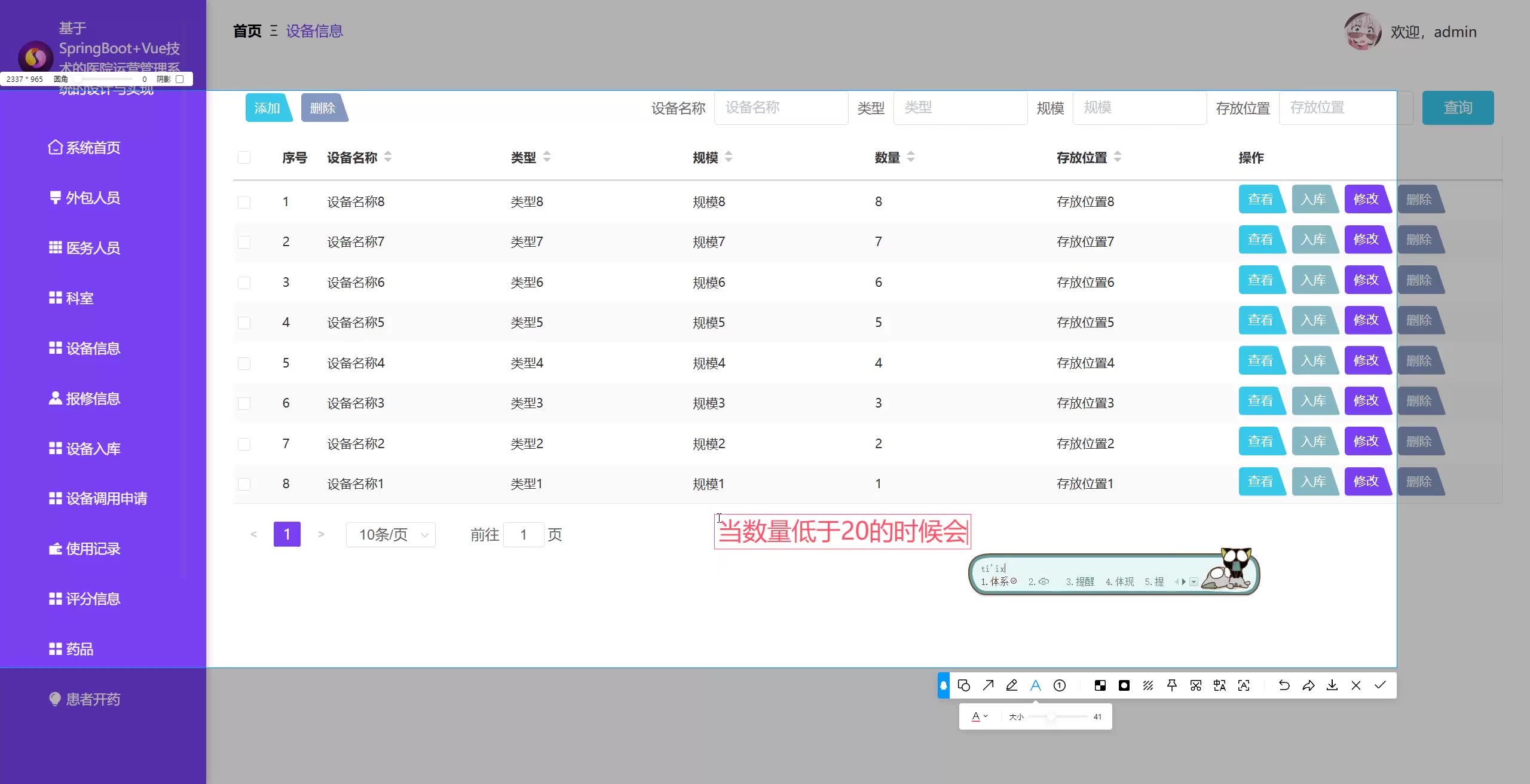Click the pin screenshot icon
Viewport: 1530px width, 784px height.
[x=1172, y=685]
